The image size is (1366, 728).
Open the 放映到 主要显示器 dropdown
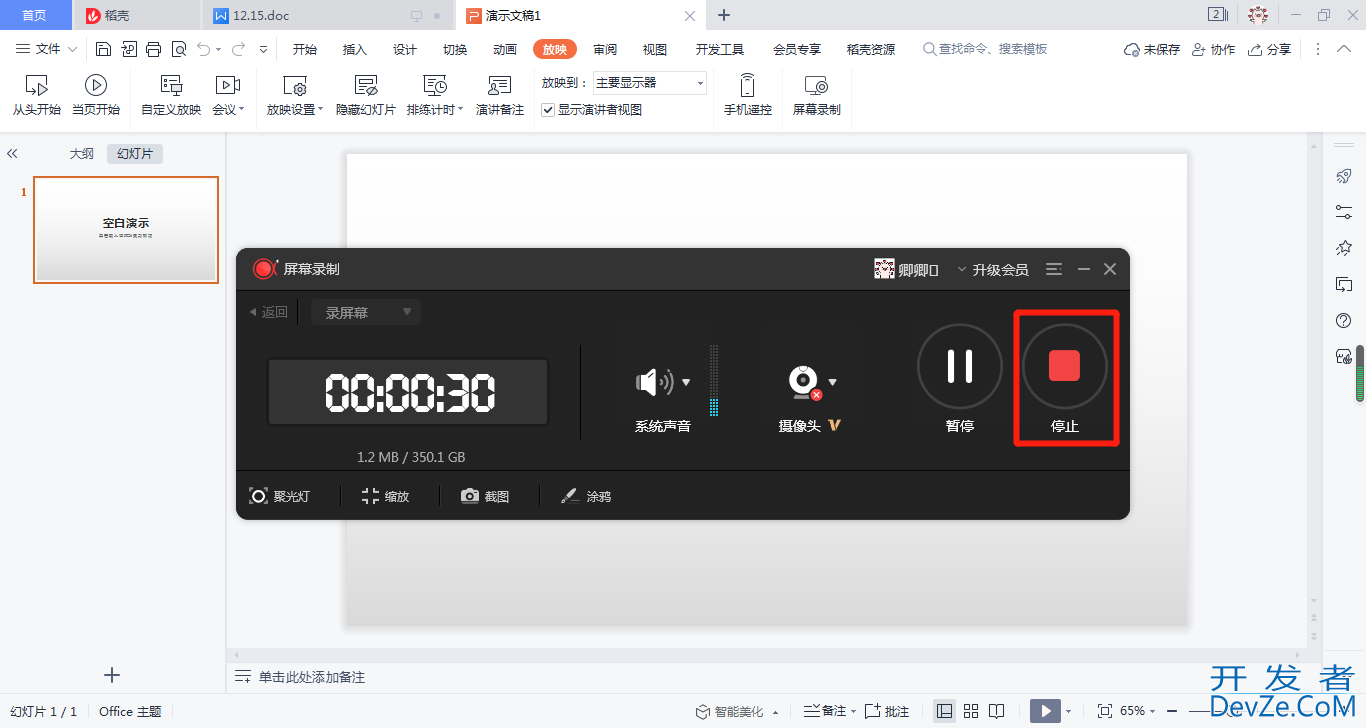coord(650,83)
